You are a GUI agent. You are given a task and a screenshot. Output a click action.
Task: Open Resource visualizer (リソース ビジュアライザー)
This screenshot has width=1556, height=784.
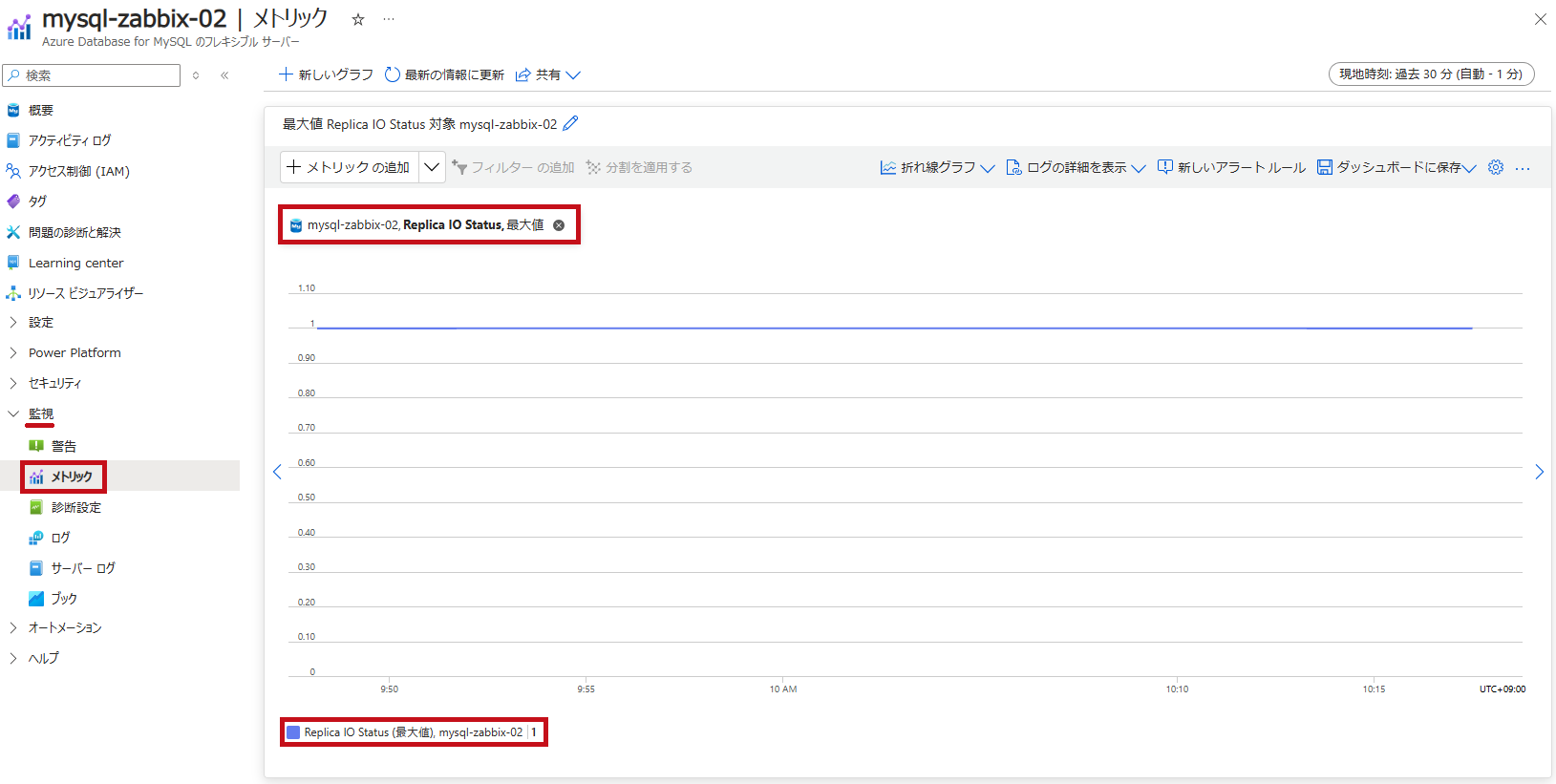(x=85, y=293)
